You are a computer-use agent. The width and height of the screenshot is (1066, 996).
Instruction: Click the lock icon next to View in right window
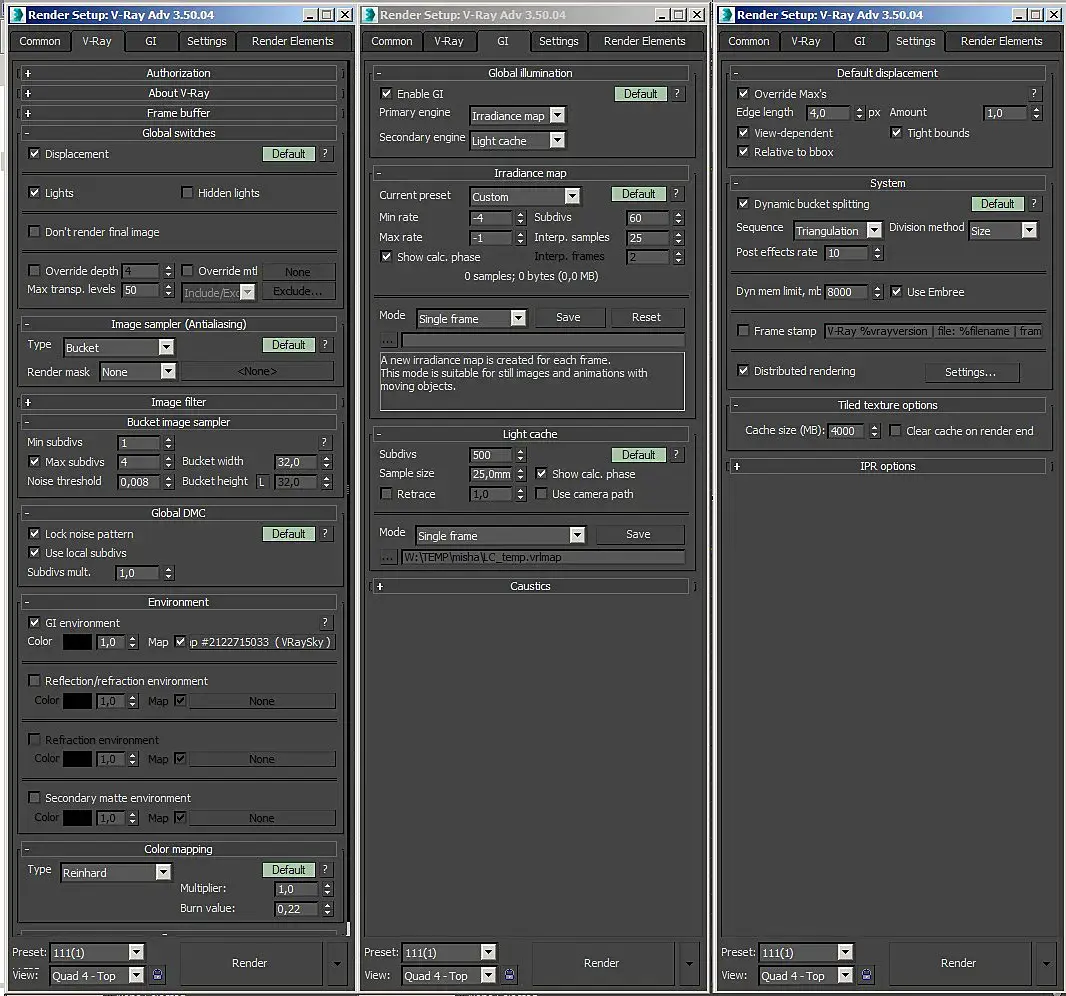(x=866, y=975)
